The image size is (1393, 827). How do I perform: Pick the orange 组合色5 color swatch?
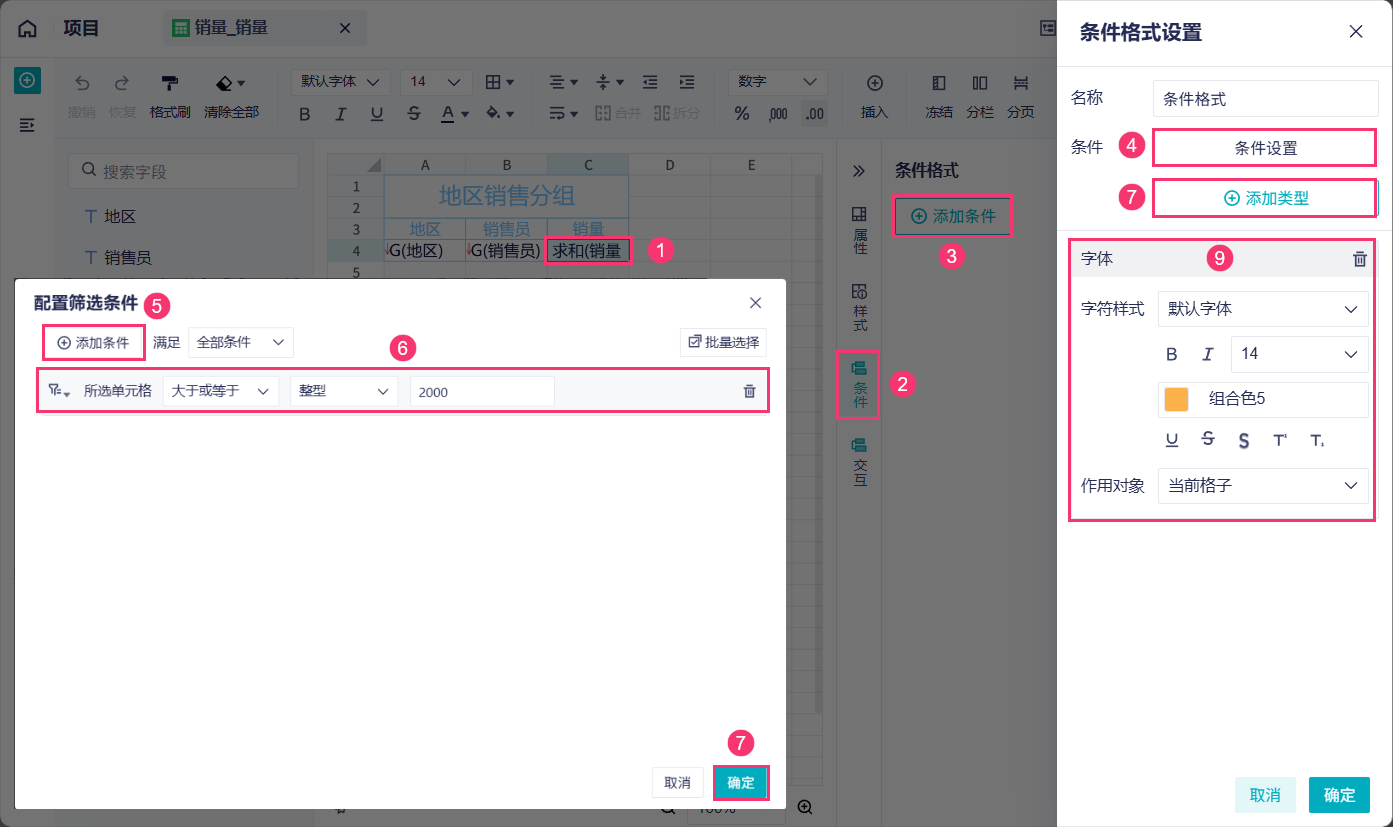pyautogui.click(x=1176, y=399)
